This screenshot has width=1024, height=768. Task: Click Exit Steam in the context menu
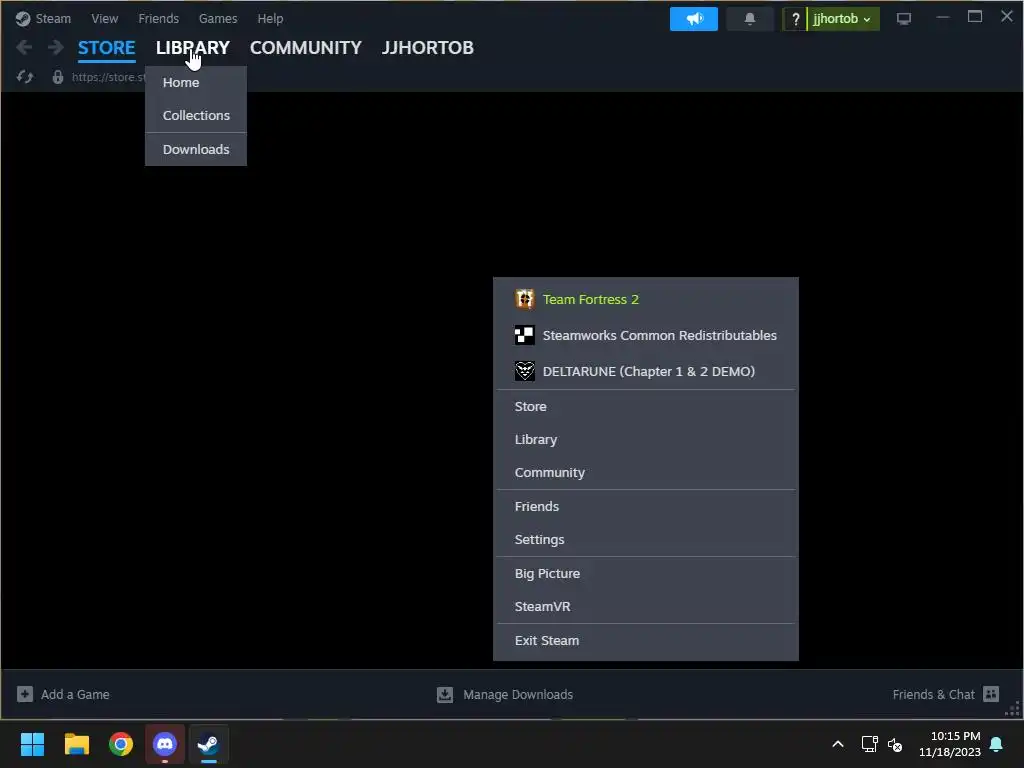tap(645, 641)
